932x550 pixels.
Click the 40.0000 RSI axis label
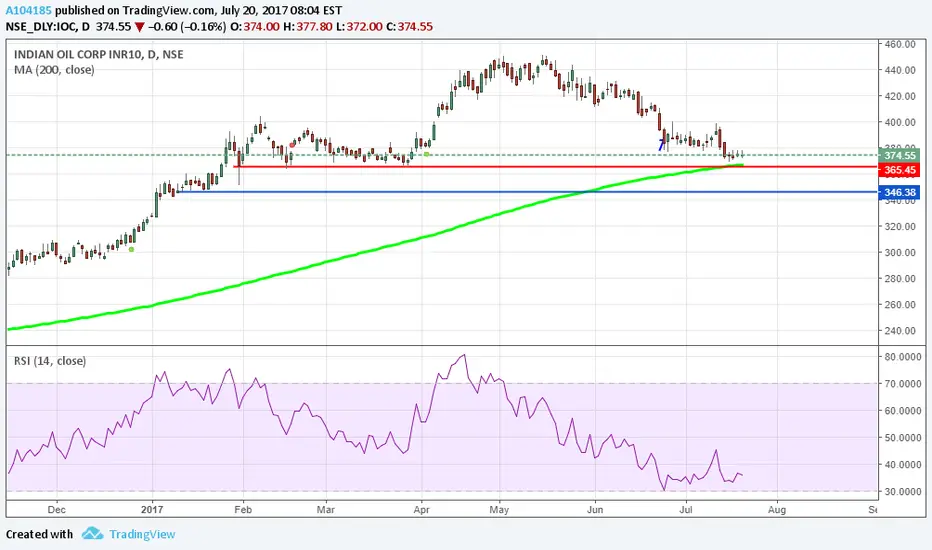coord(903,465)
